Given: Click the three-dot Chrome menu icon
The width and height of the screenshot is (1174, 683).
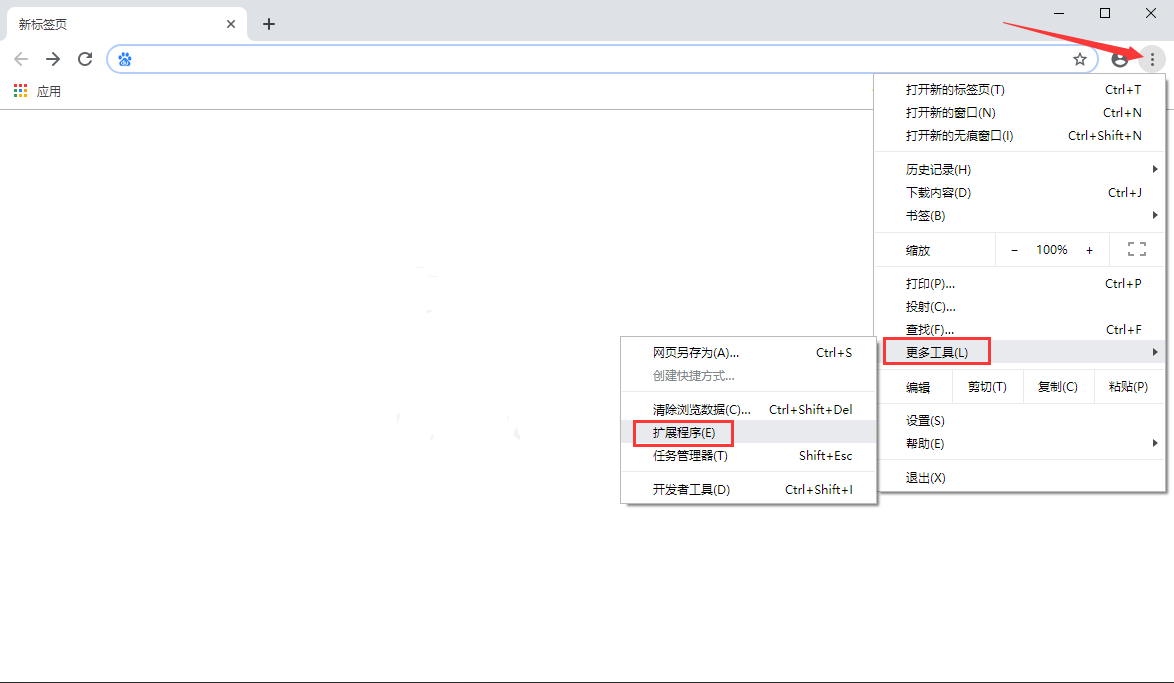Looking at the screenshot, I should [x=1152, y=59].
